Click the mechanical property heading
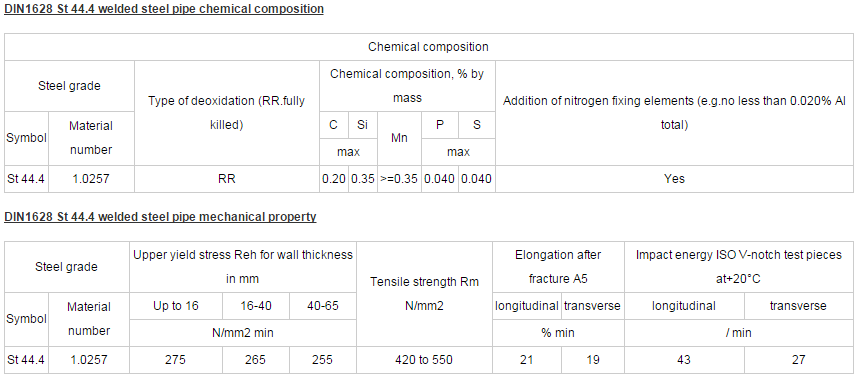857x378 pixels. click(x=160, y=217)
